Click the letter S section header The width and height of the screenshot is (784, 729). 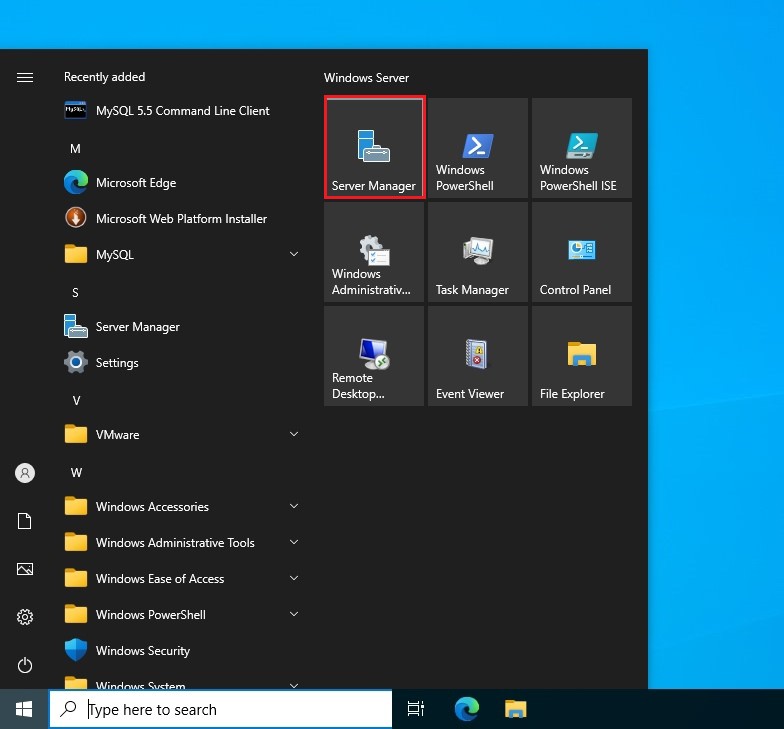click(x=76, y=292)
